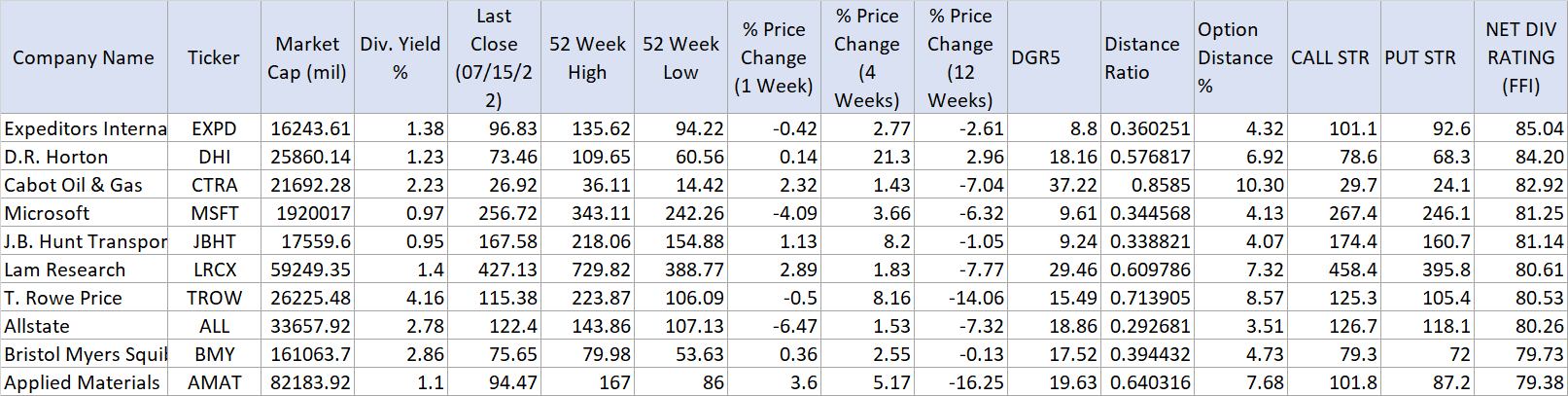
Task: Select the LRCX ticker cell
Action: pyautogui.click(x=215, y=270)
